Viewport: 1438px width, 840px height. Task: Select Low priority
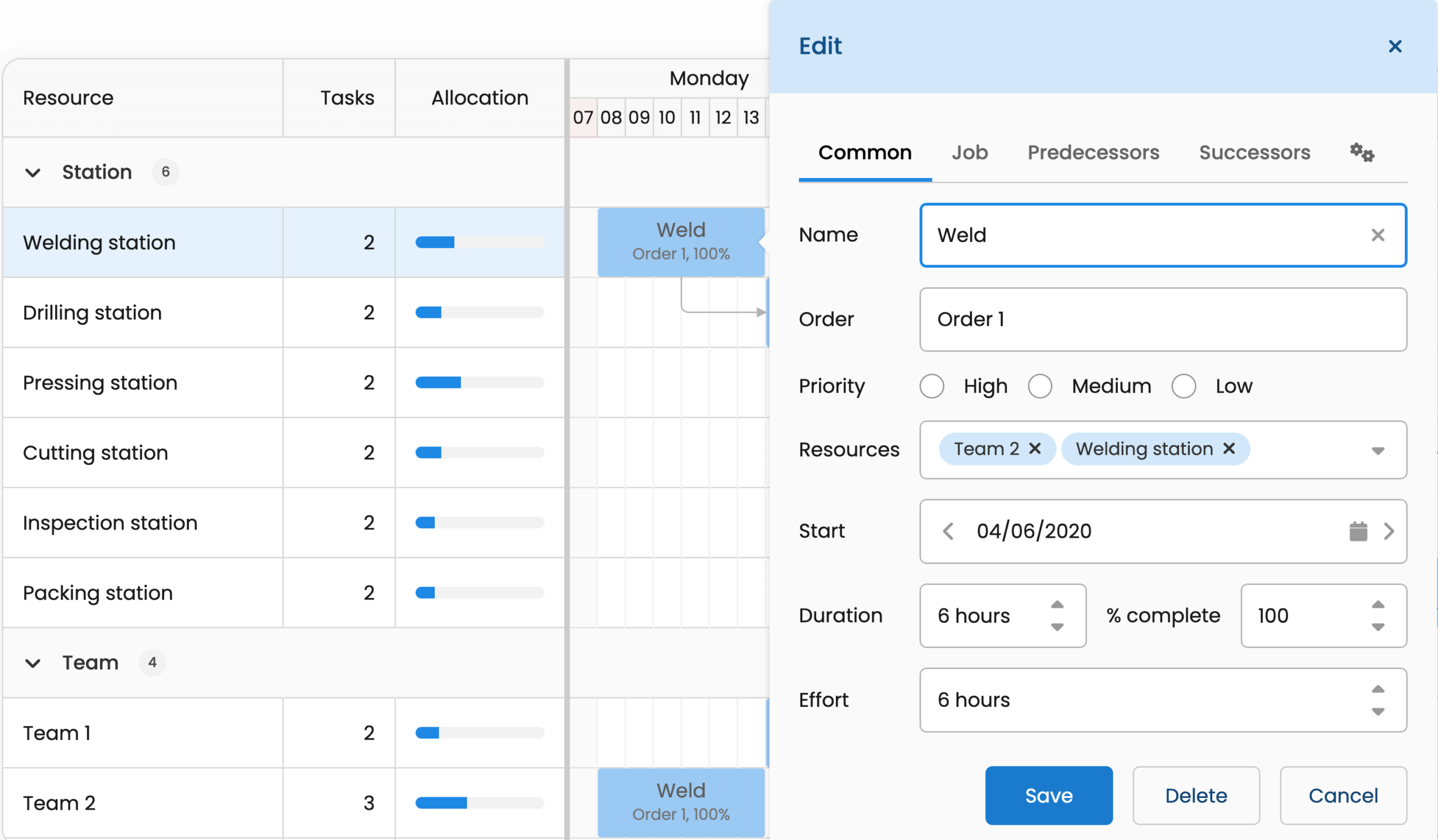click(x=1184, y=386)
